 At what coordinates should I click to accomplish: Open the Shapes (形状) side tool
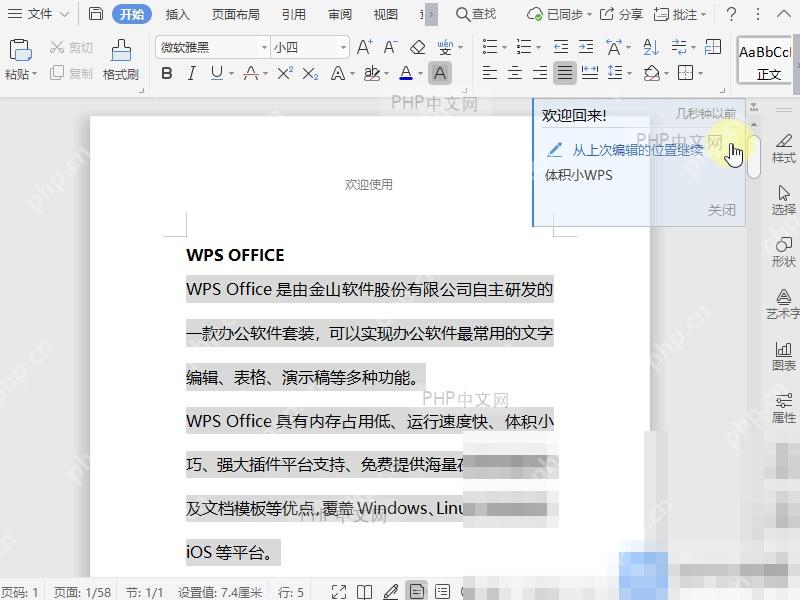(783, 252)
